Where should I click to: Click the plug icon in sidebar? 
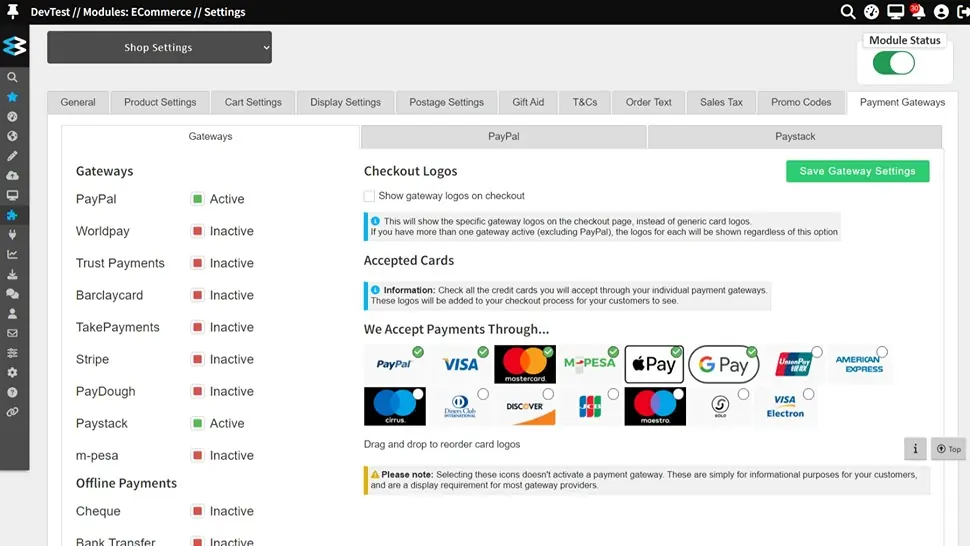[x=12, y=235]
